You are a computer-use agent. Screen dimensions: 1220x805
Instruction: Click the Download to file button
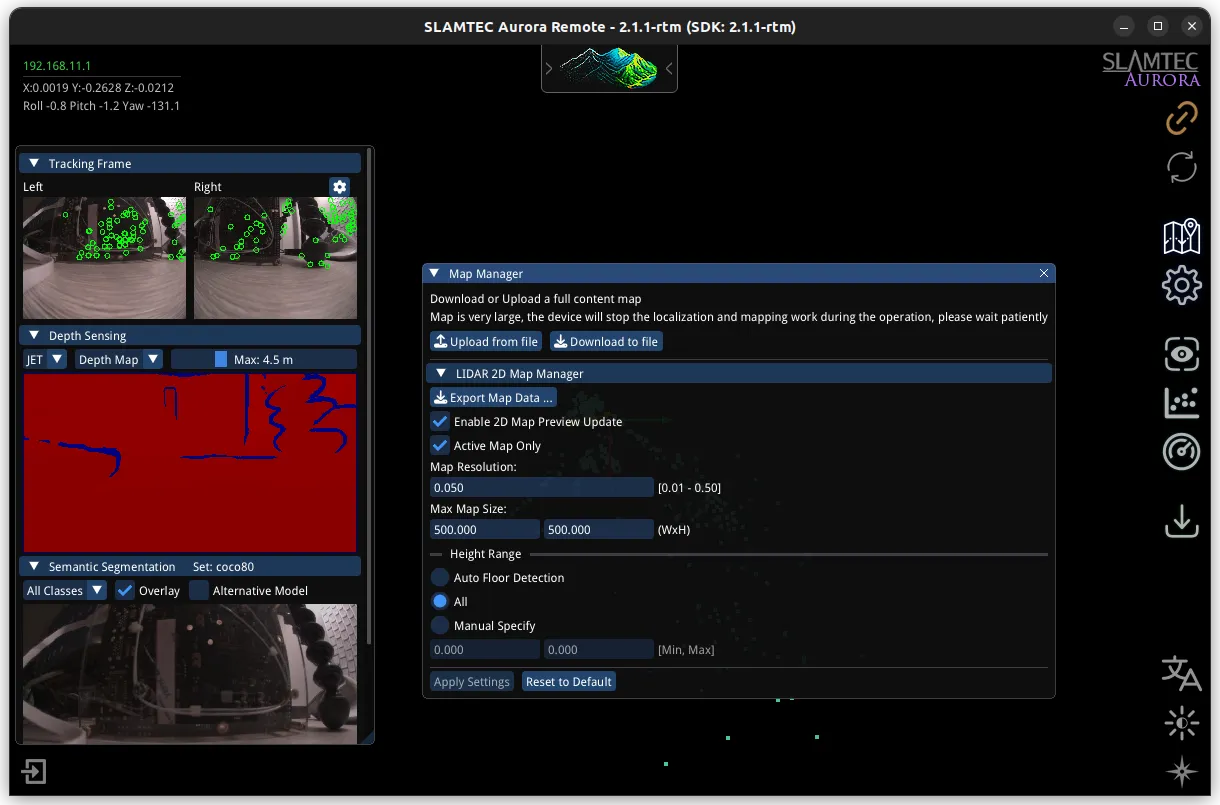click(x=606, y=341)
